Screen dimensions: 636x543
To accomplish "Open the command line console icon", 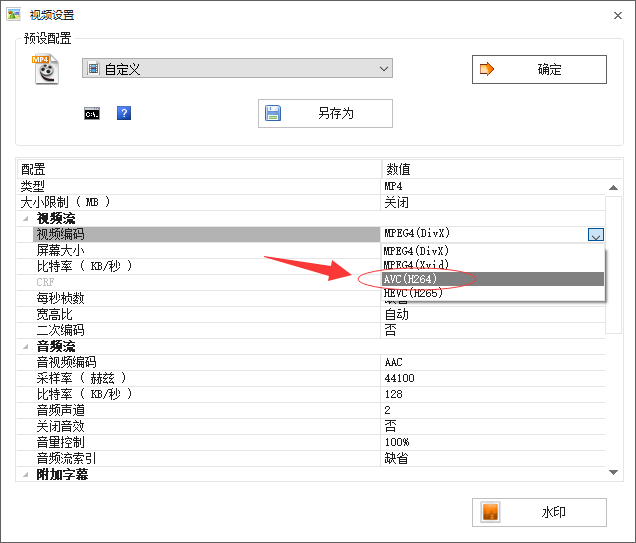I will pyautogui.click(x=92, y=113).
